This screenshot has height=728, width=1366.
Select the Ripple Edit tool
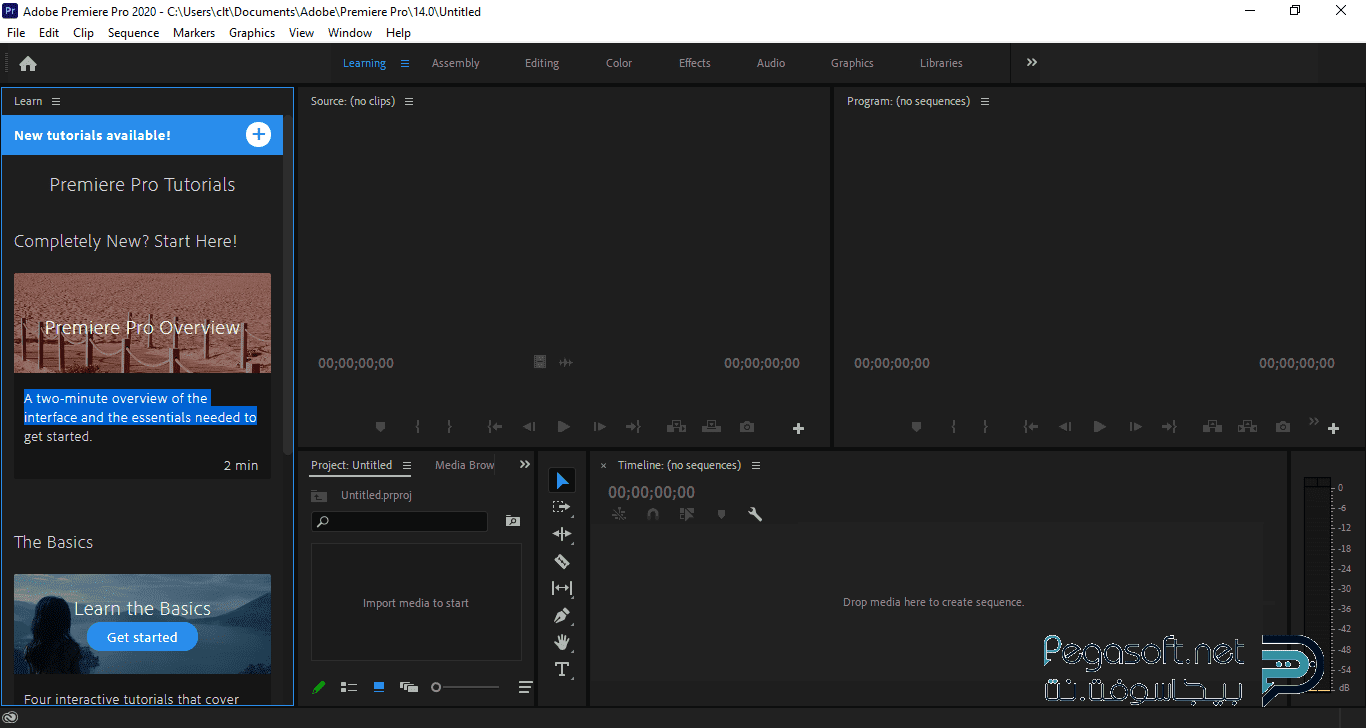(x=562, y=534)
